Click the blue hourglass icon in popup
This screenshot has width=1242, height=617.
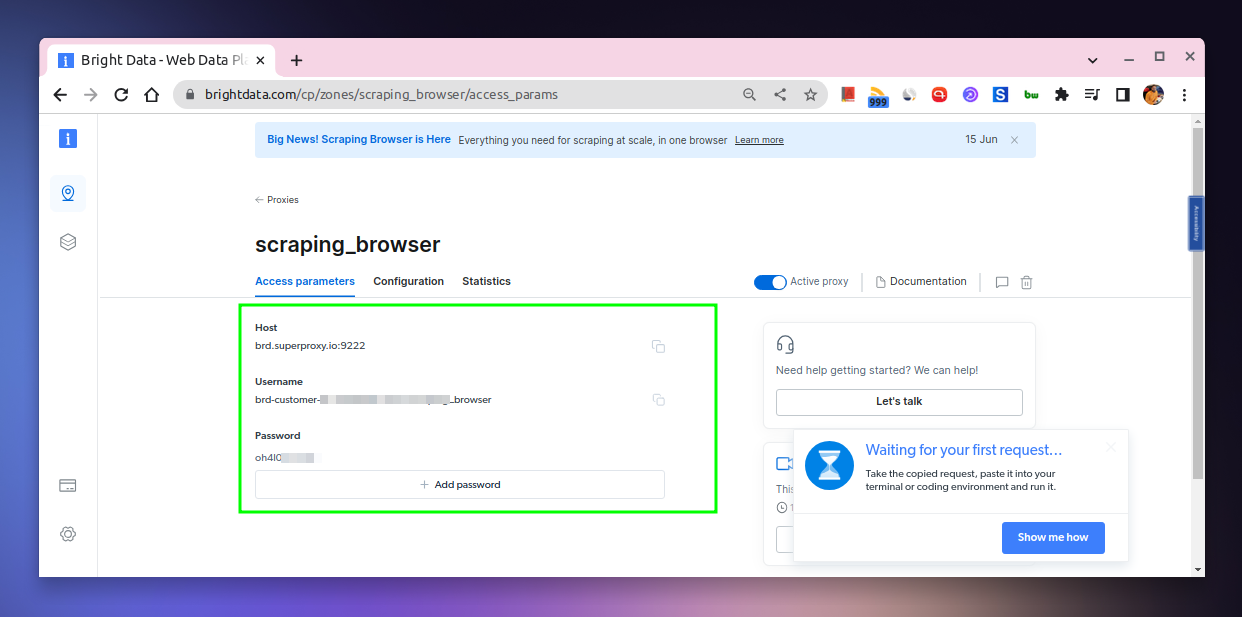click(x=829, y=465)
